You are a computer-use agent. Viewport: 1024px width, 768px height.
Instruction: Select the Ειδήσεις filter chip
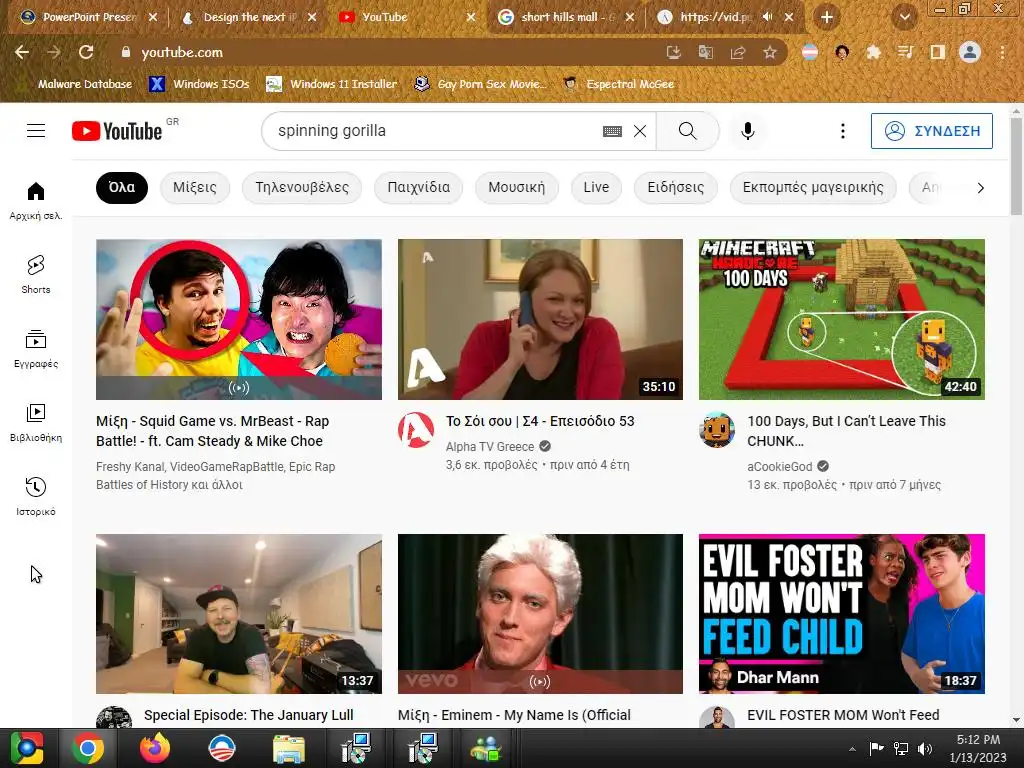[x=676, y=187]
